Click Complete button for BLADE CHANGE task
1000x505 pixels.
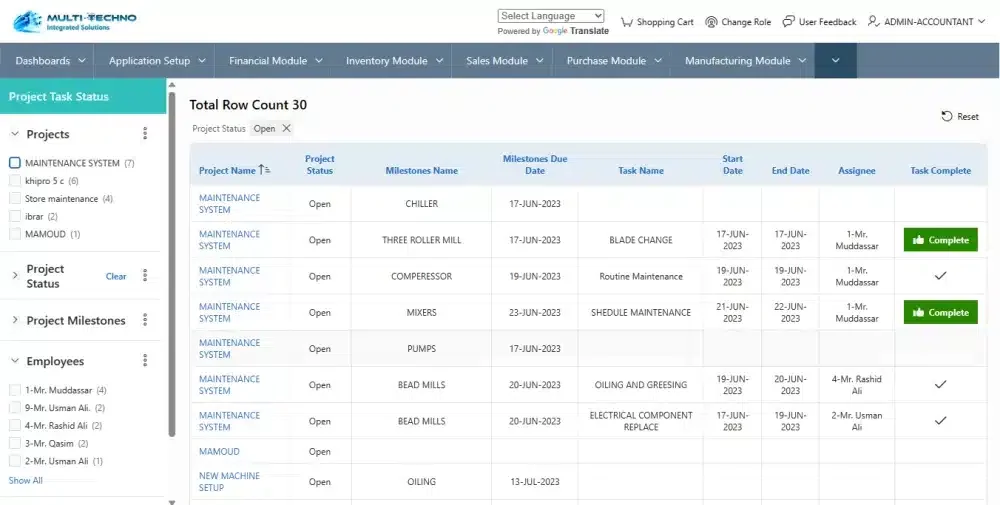click(x=940, y=240)
